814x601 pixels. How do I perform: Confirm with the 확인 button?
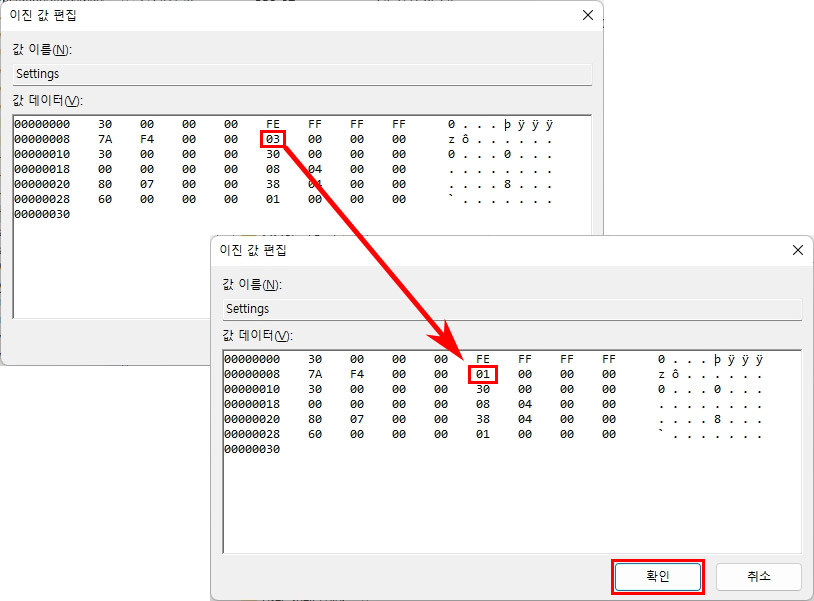658,576
